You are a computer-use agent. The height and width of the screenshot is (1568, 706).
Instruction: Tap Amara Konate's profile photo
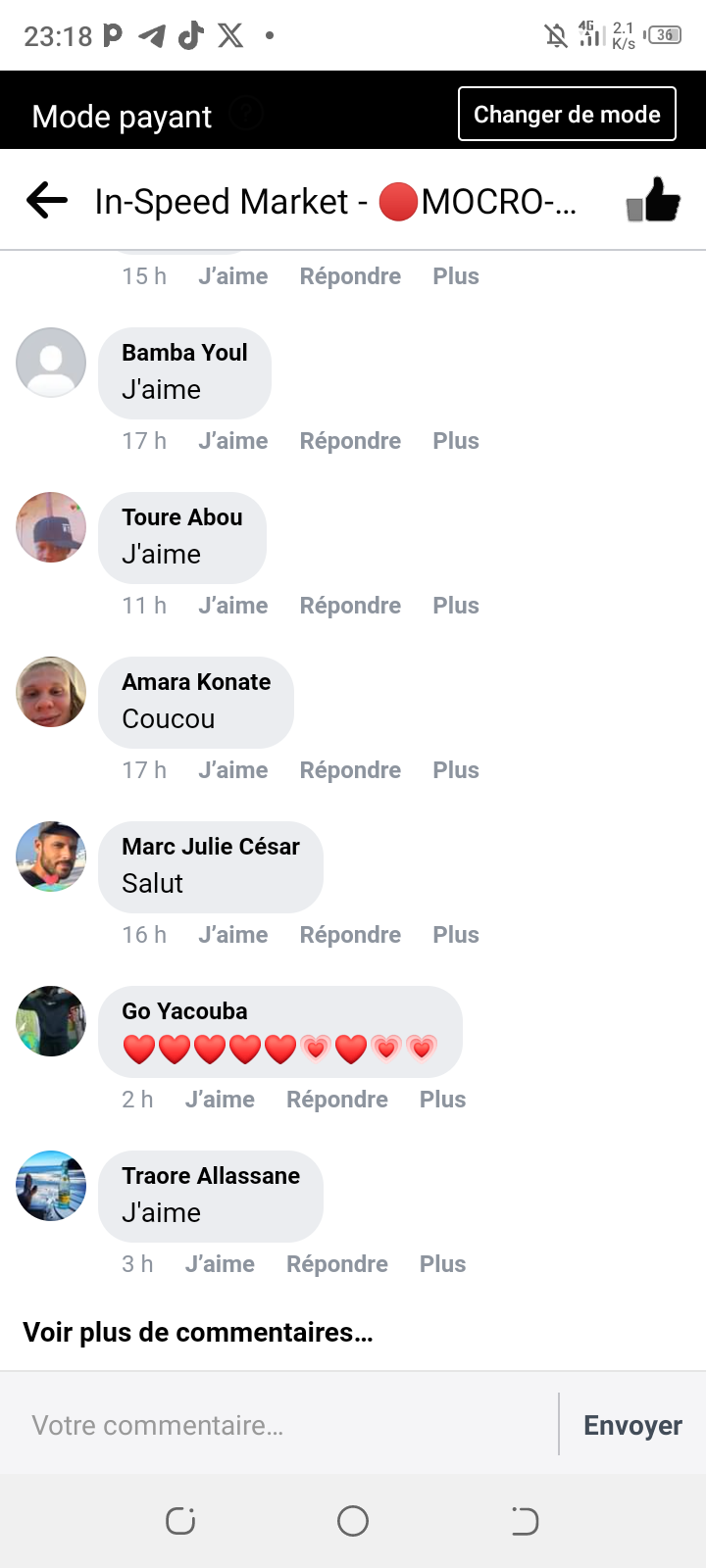tap(51, 692)
